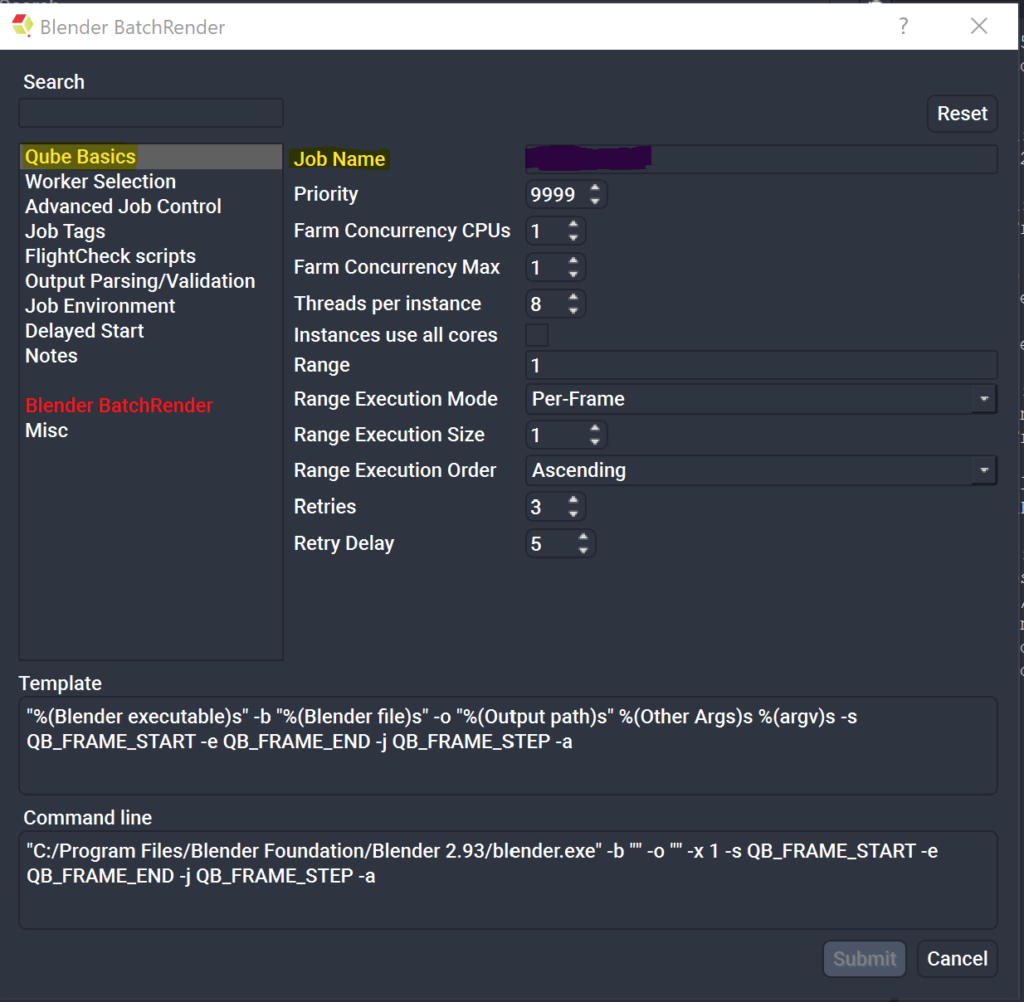Increase Priority using up arrow
Screen dimensions: 1024x1002
[595, 188]
